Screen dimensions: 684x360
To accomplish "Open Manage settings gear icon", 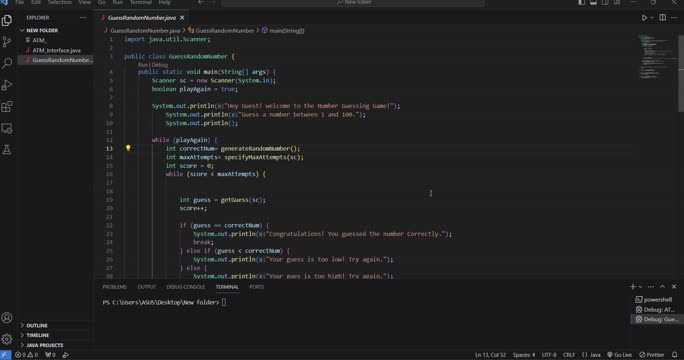I will (7, 339).
